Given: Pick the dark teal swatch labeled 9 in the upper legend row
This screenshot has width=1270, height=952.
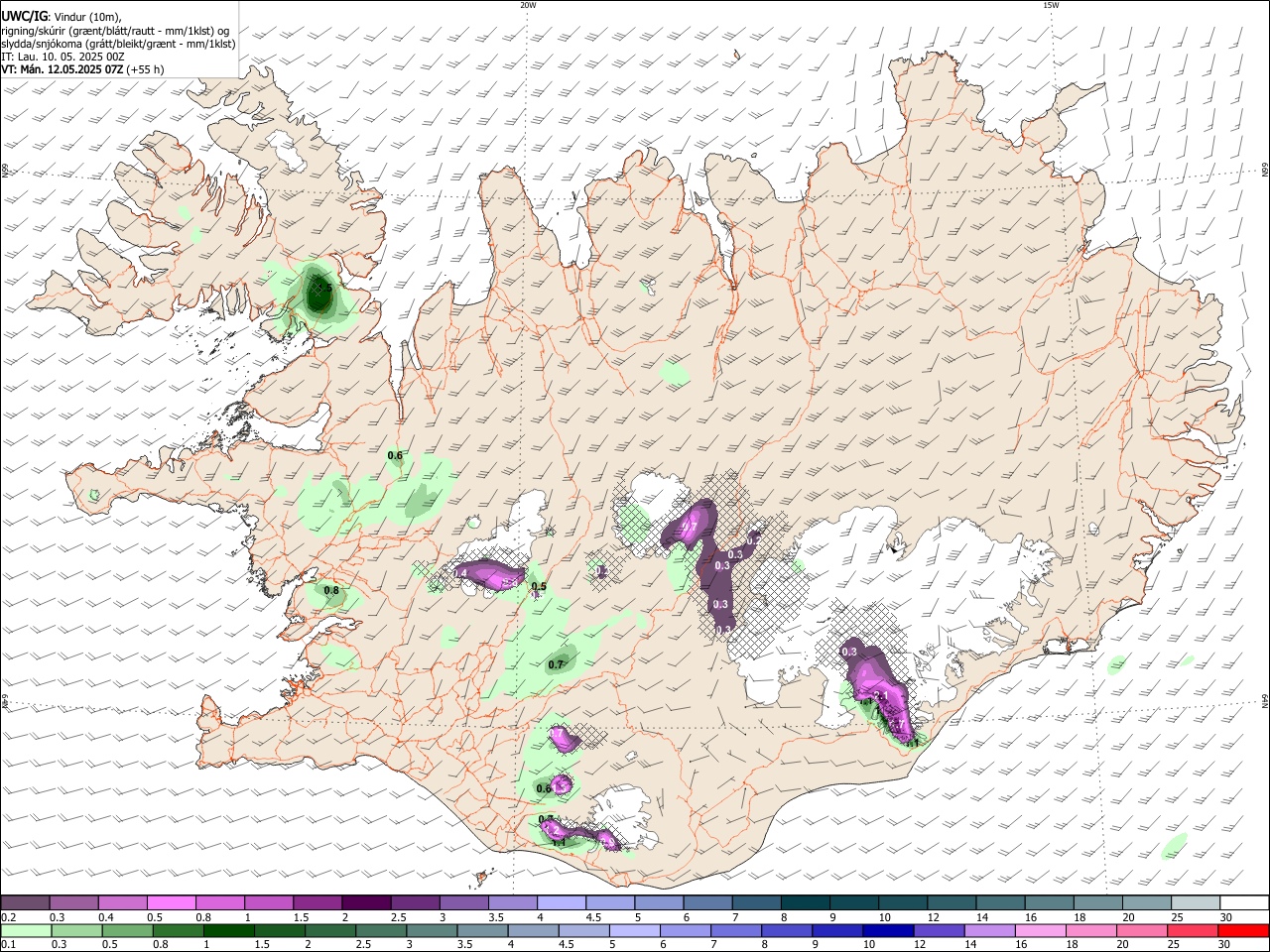Looking at the screenshot, I should [x=853, y=902].
